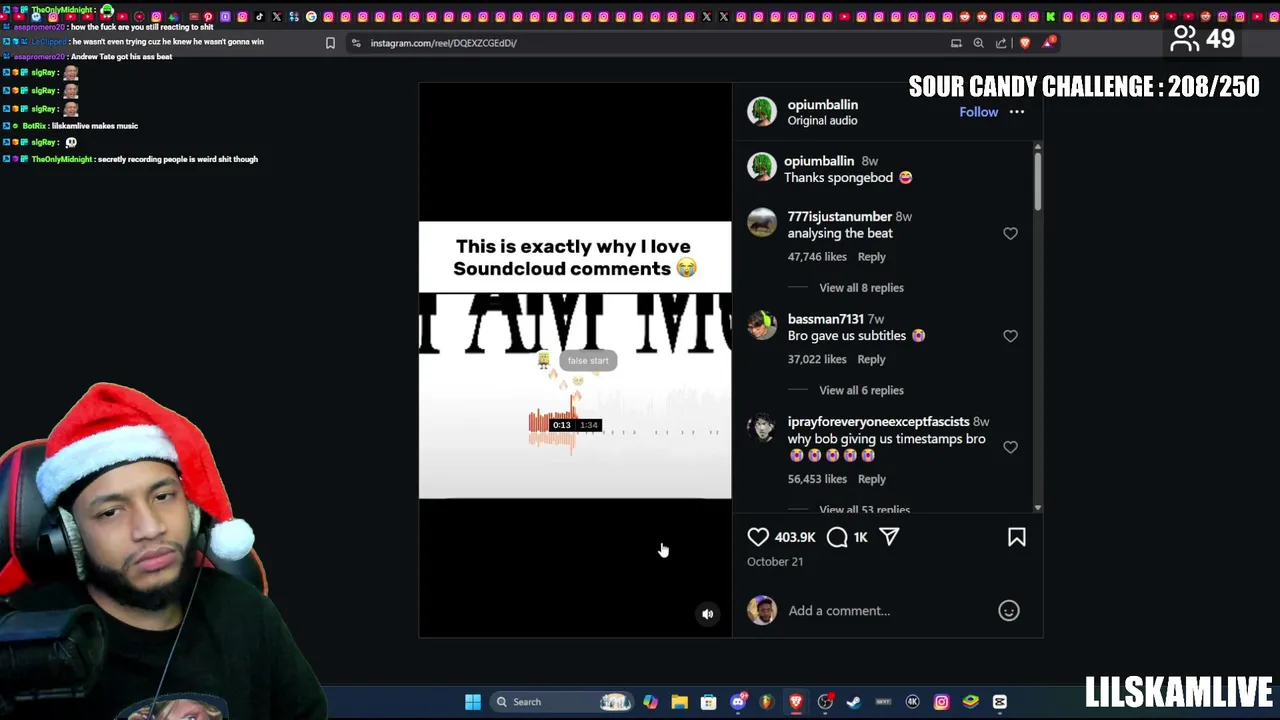
Task: Expand View all 53 replies
Action: pyautogui.click(x=864, y=510)
